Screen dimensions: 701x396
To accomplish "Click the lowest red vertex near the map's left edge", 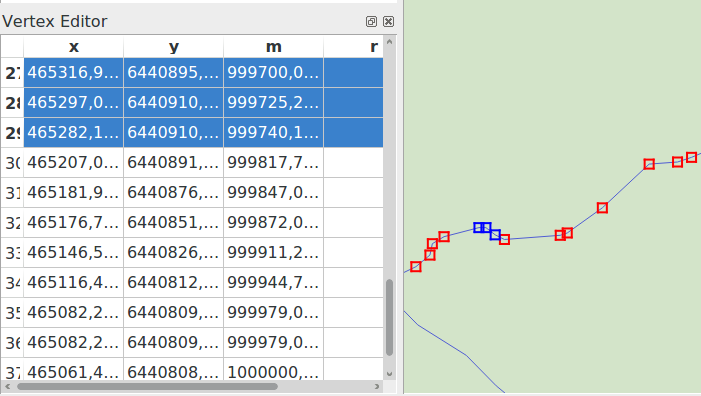I will 416,267.
